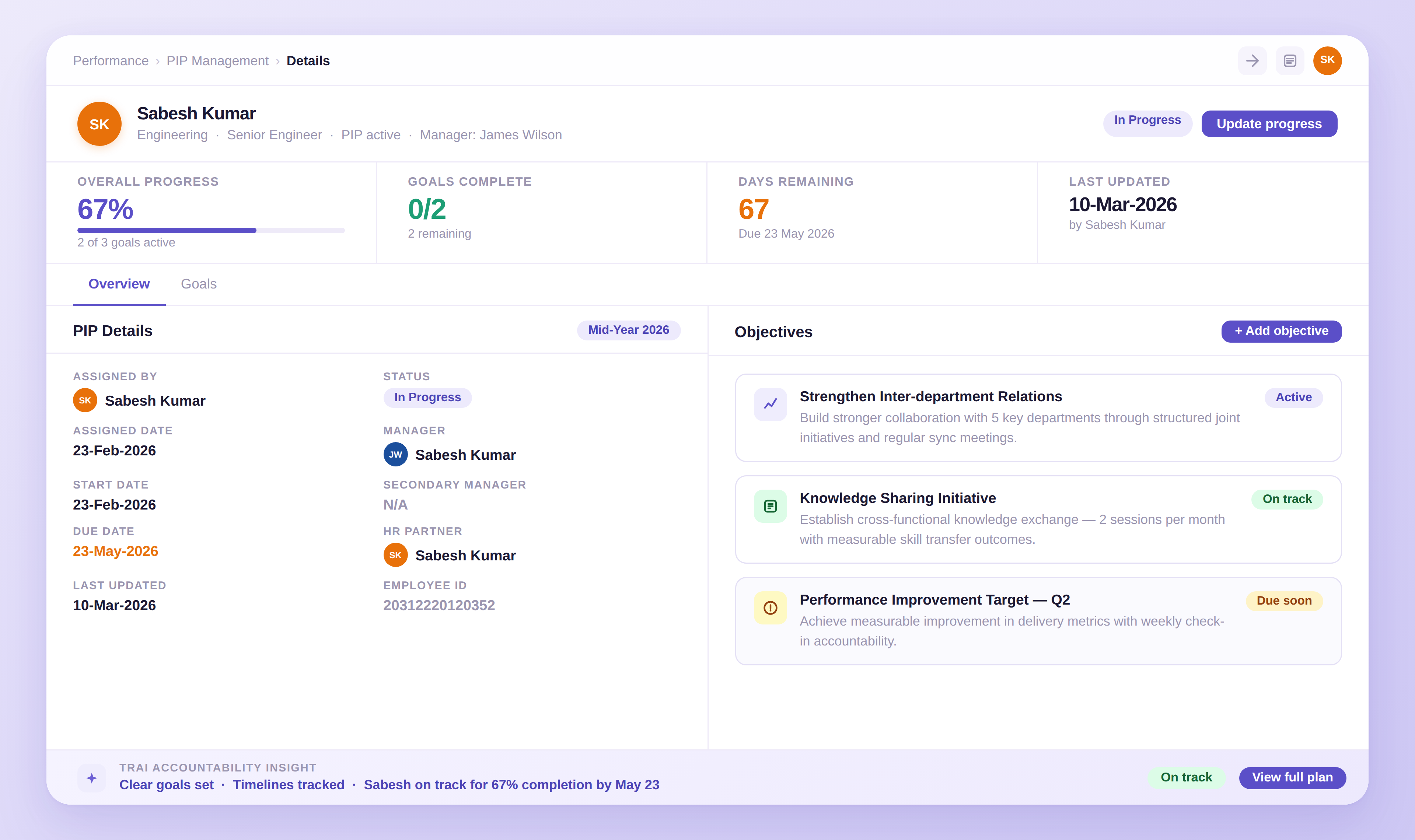Viewport: 1415px width, 840px height.
Task: Open the notes icon in top bar
Action: coord(1289,60)
